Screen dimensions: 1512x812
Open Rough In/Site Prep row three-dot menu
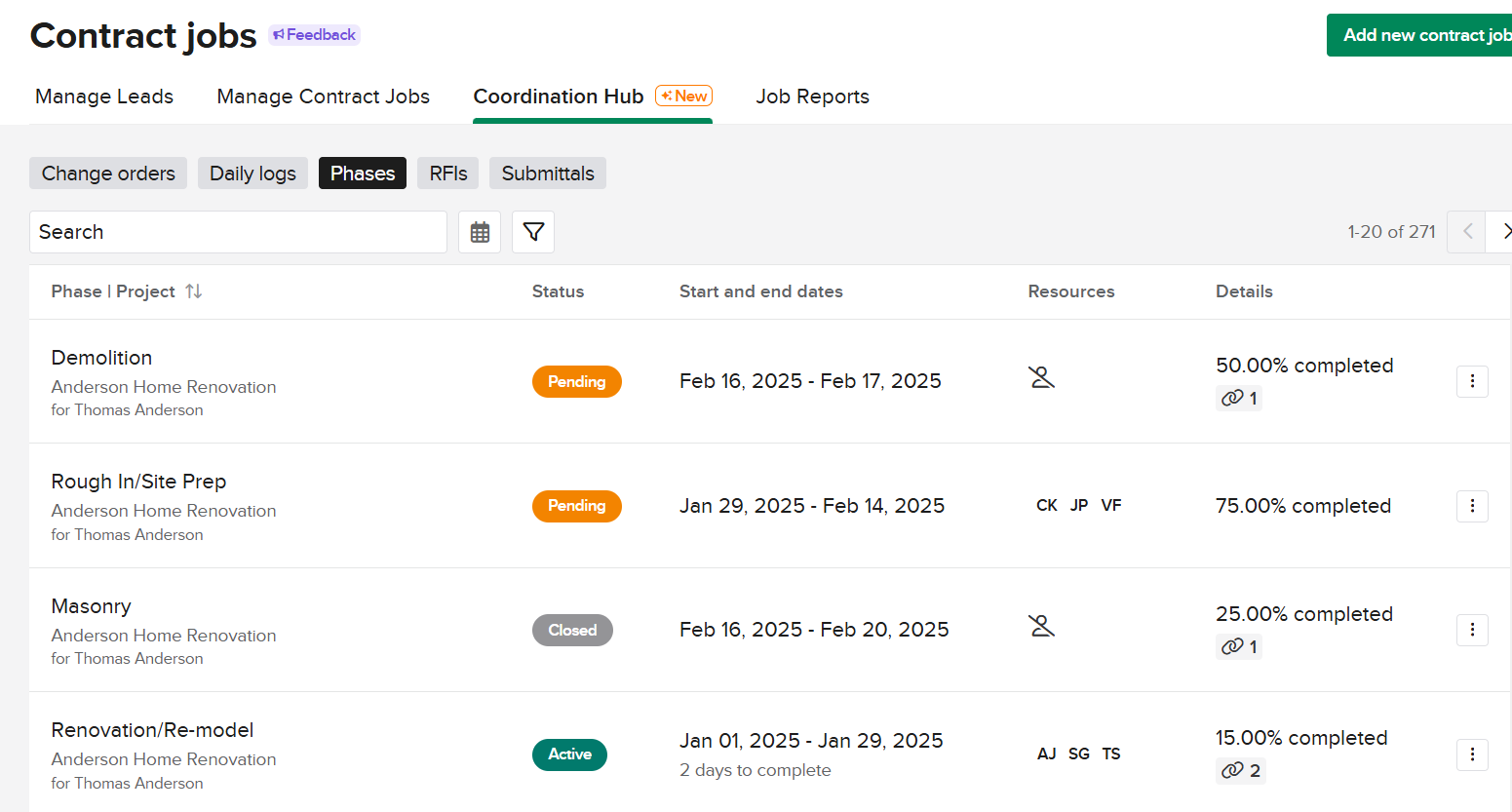click(x=1472, y=506)
